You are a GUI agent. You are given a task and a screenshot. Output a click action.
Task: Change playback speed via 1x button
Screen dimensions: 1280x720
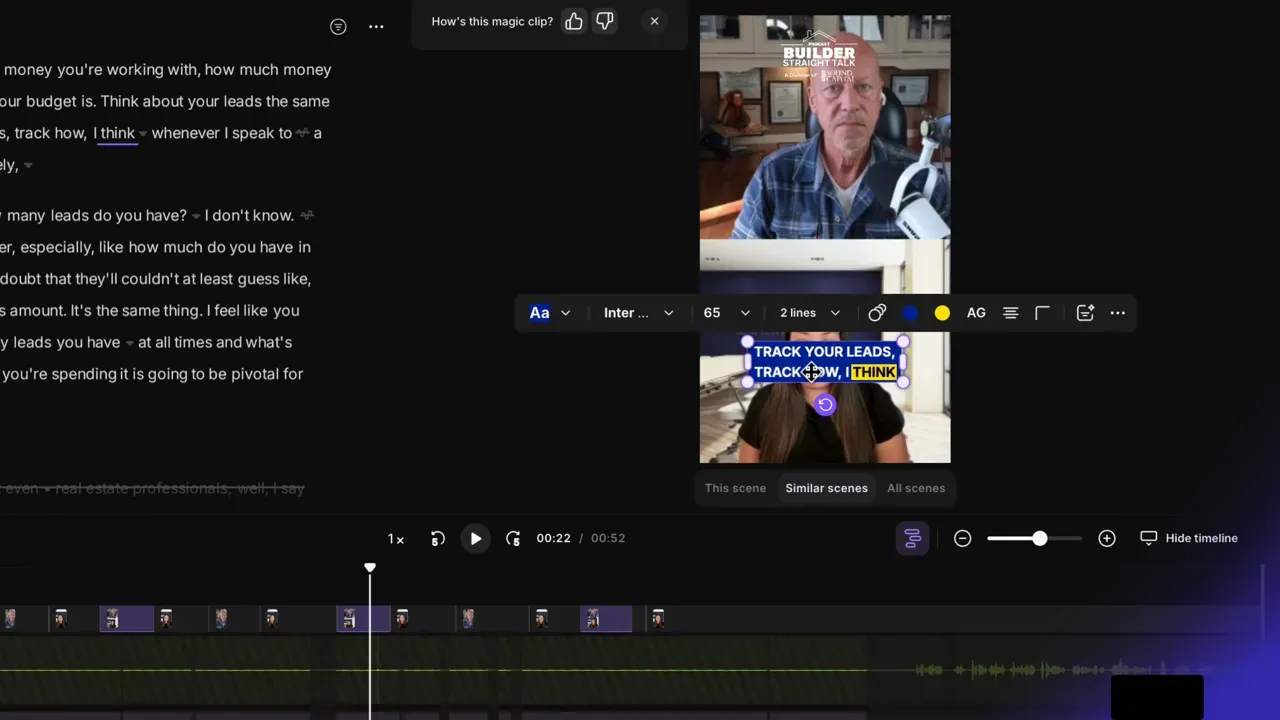pyautogui.click(x=395, y=538)
